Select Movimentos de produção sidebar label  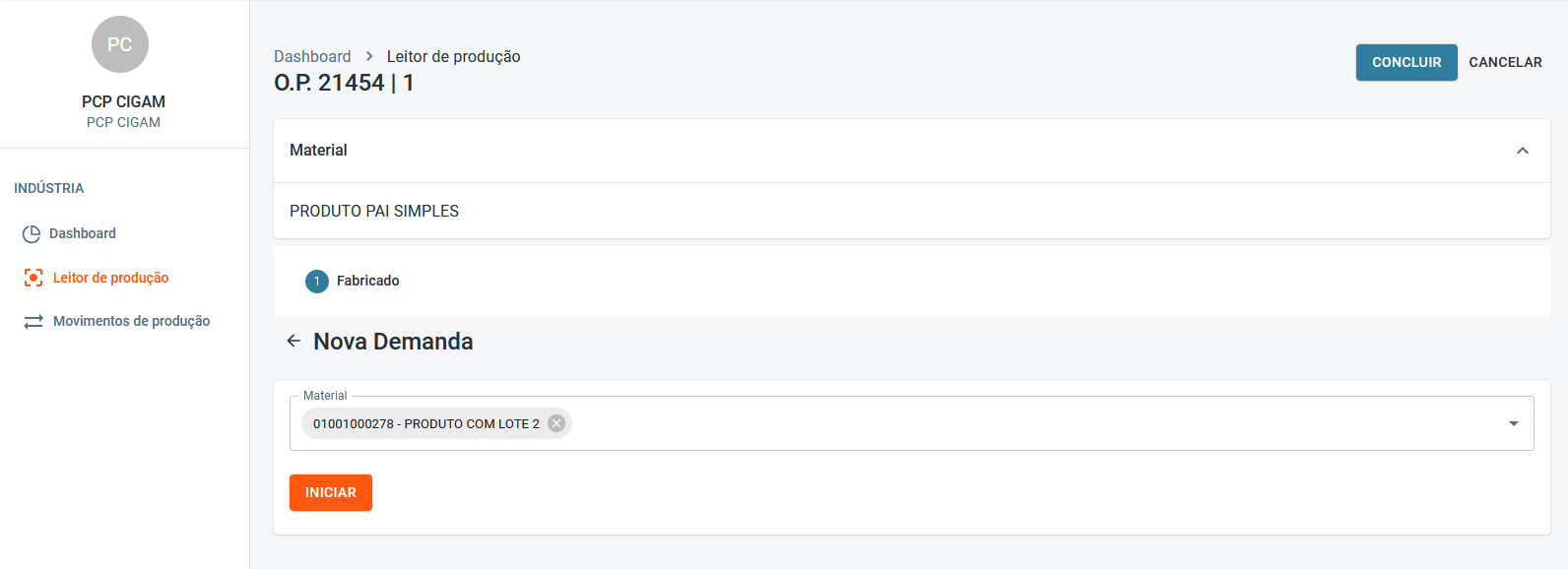[x=131, y=322]
